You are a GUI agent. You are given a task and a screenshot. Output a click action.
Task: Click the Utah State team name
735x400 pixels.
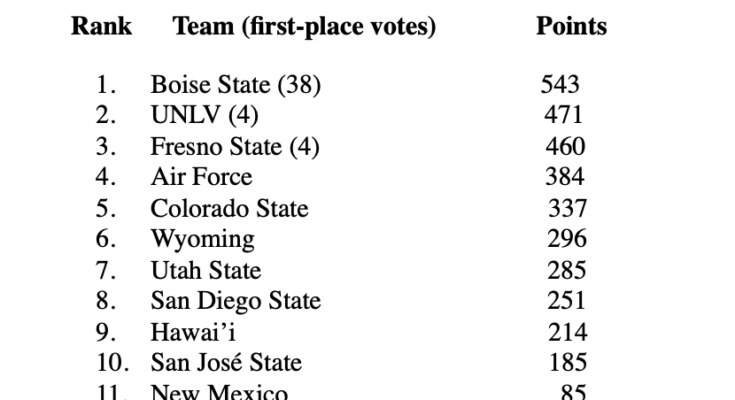pyautogui.click(x=205, y=271)
